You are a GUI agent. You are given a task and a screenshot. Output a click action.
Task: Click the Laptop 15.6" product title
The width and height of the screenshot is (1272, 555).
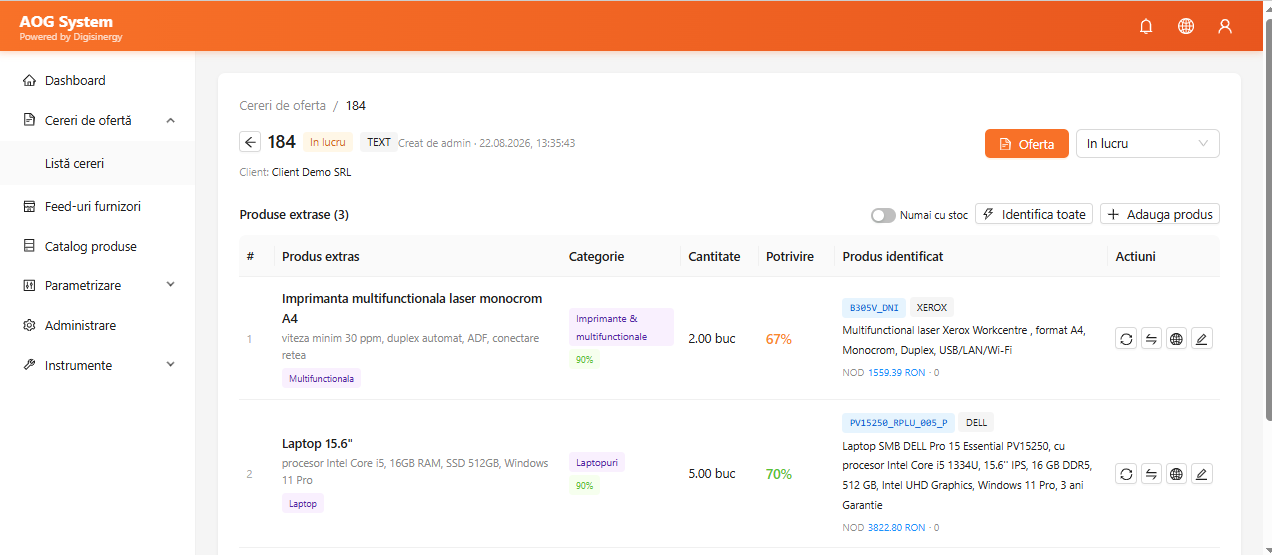point(317,444)
